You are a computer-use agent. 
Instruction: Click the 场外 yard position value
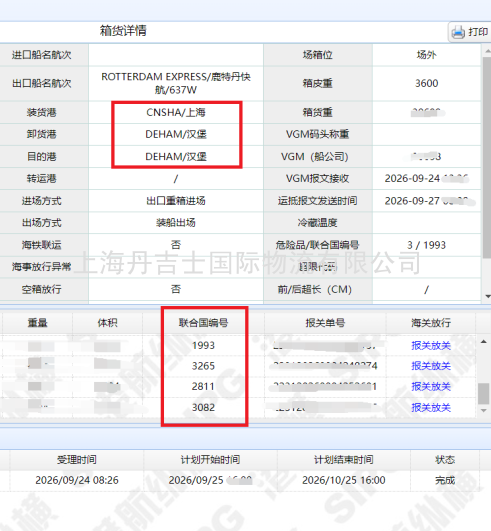coord(427,55)
